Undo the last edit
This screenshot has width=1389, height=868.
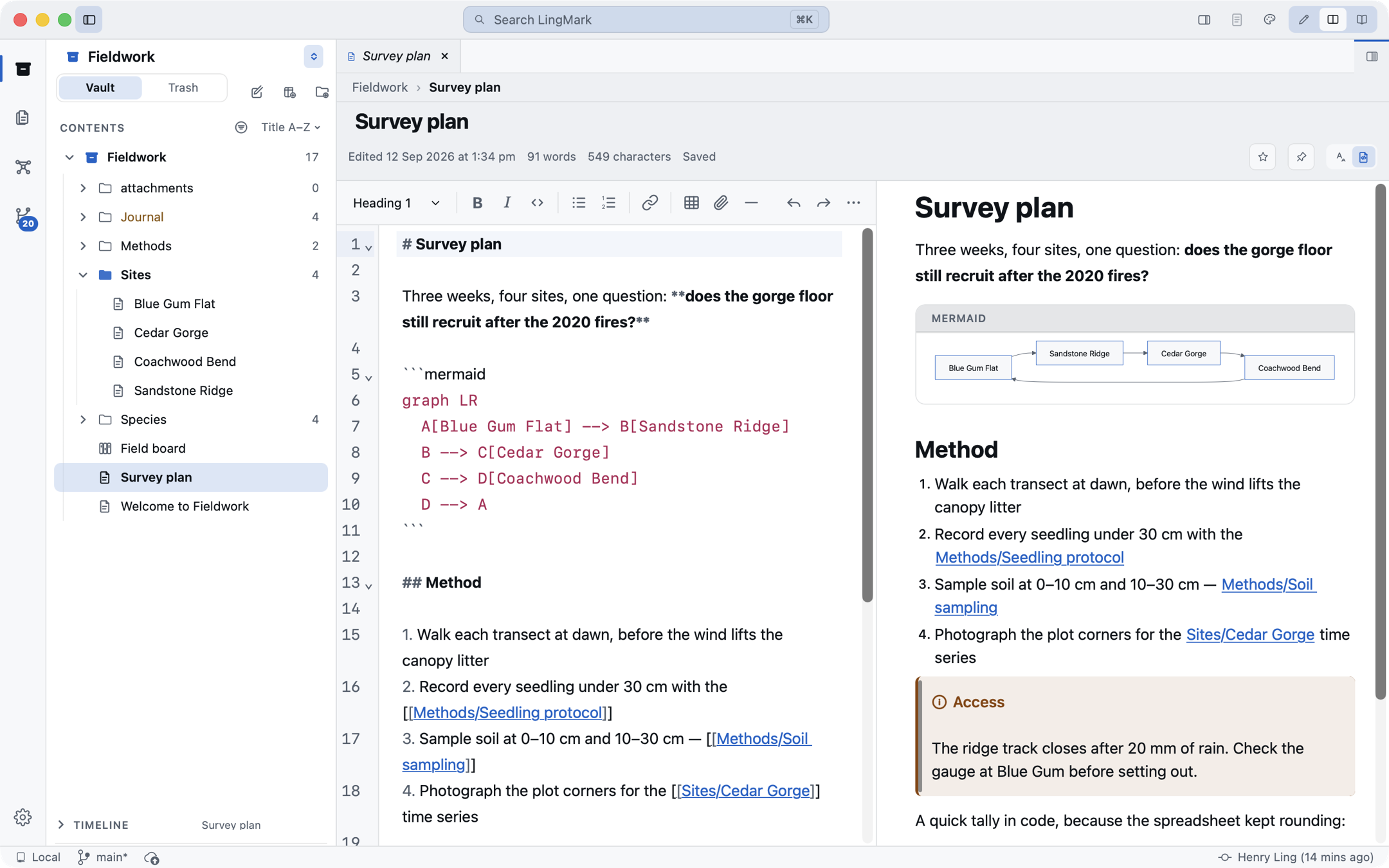pyautogui.click(x=794, y=203)
